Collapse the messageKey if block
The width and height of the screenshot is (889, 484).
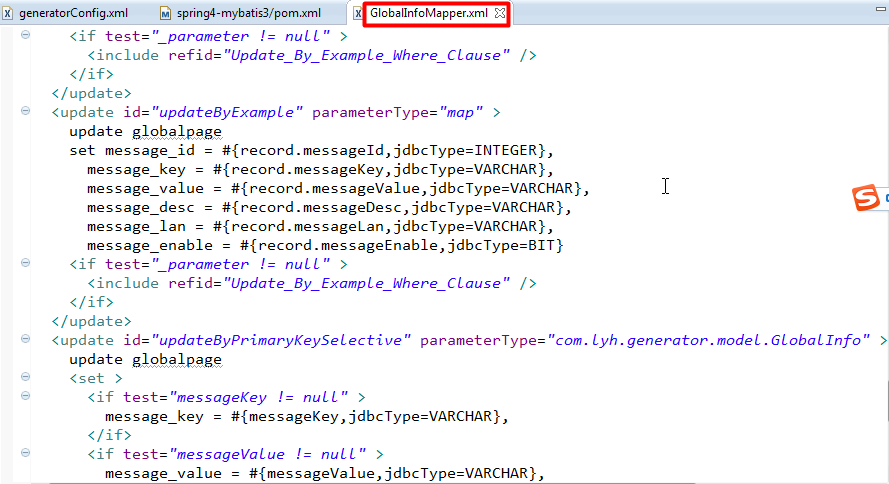(x=26, y=396)
